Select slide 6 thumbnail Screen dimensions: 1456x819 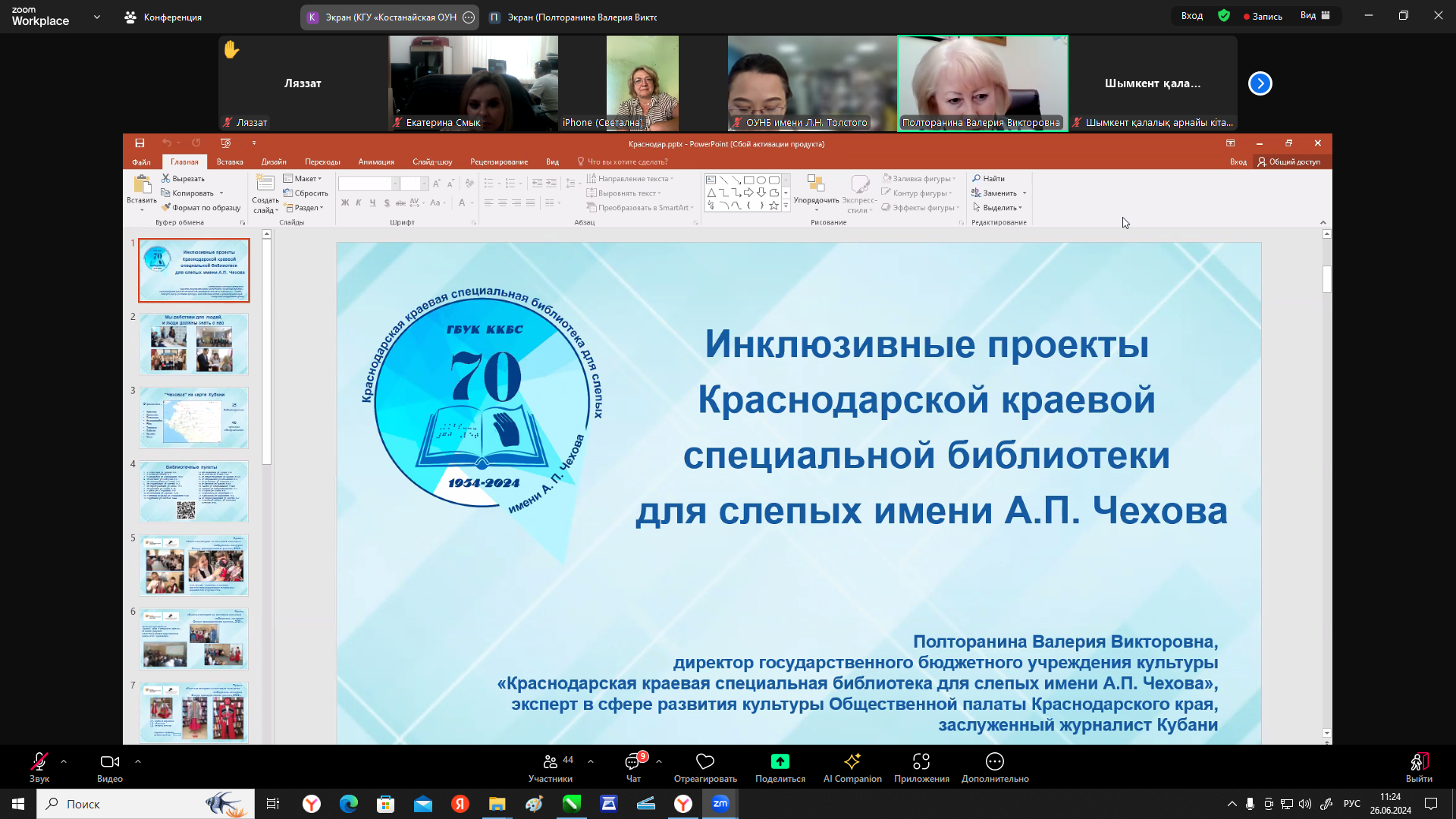(x=194, y=639)
